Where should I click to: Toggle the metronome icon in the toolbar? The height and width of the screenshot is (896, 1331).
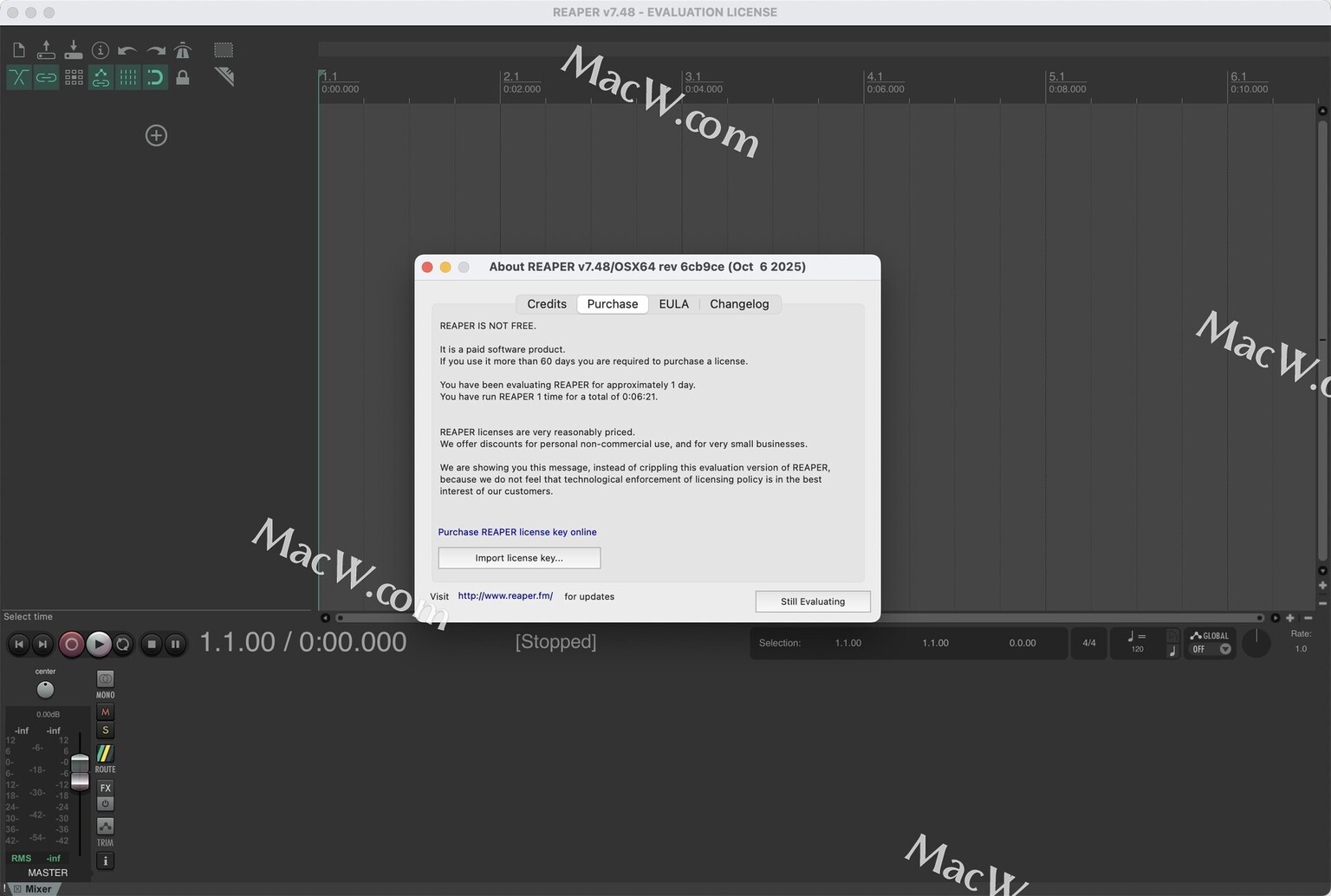[182, 50]
